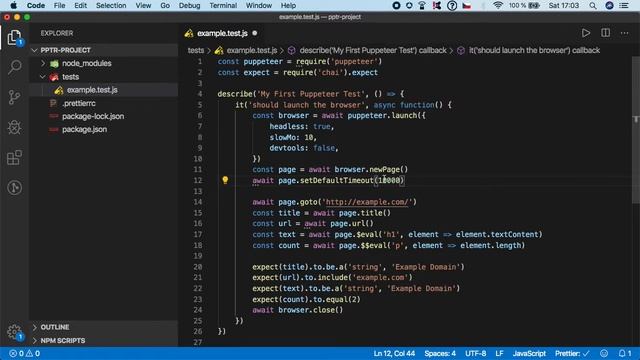
Task: Click the unsaved dot on example.test.js tab
Action: pos(255,33)
